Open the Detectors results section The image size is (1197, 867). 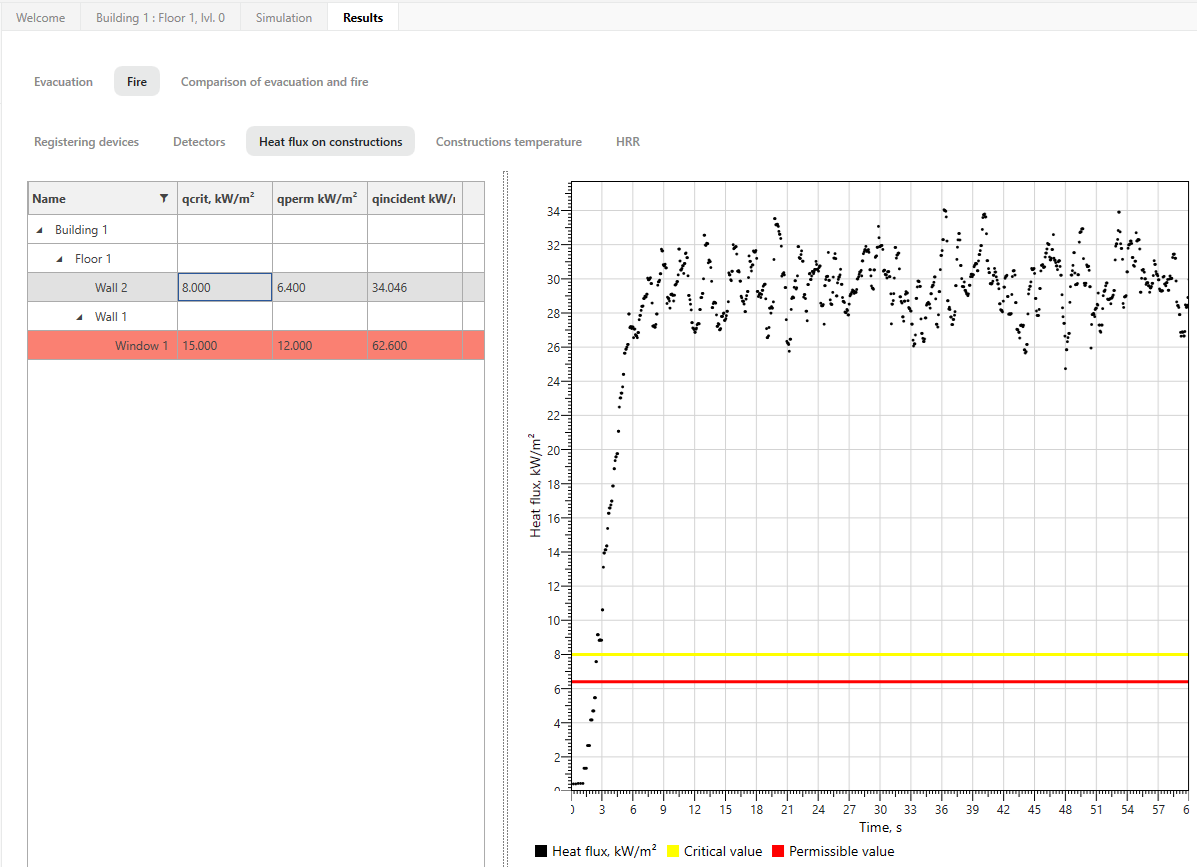tap(198, 141)
